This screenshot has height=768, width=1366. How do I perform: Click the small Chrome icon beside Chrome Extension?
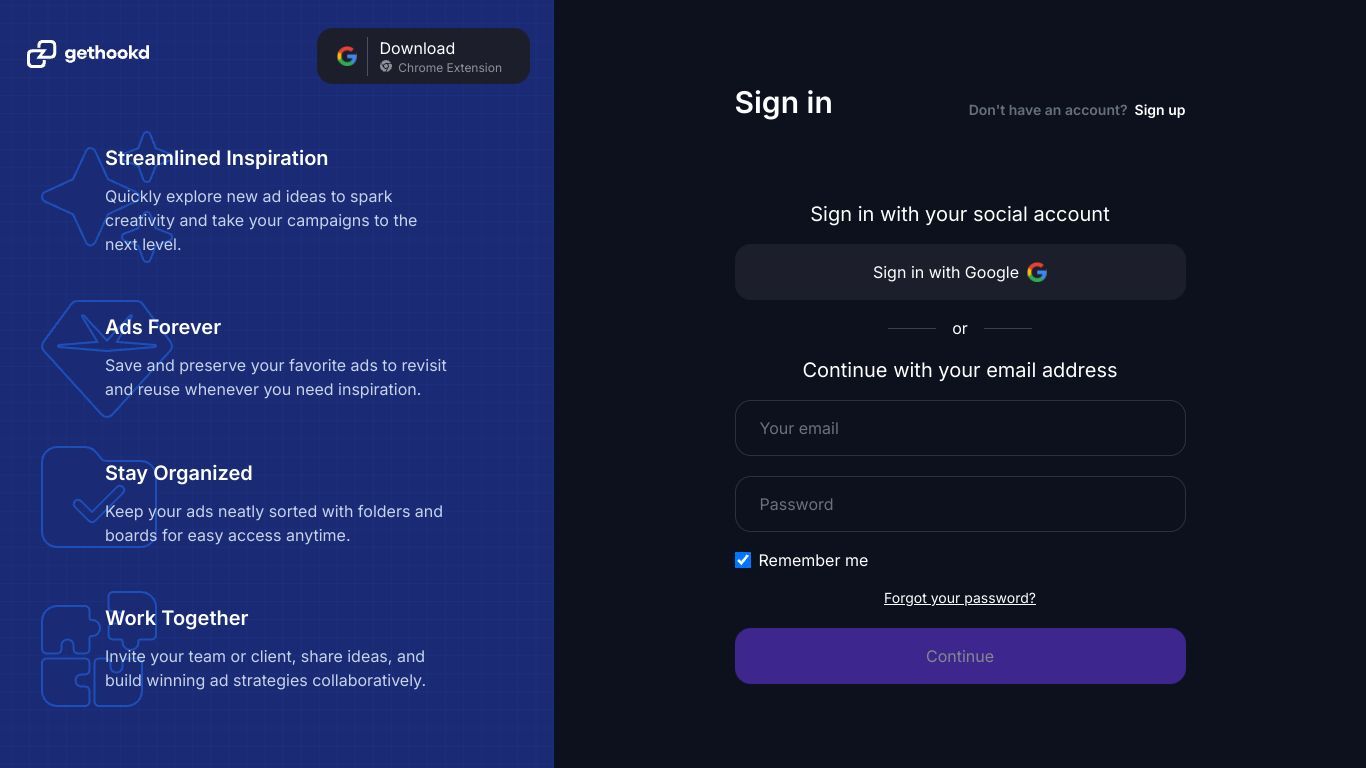click(386, 67)
